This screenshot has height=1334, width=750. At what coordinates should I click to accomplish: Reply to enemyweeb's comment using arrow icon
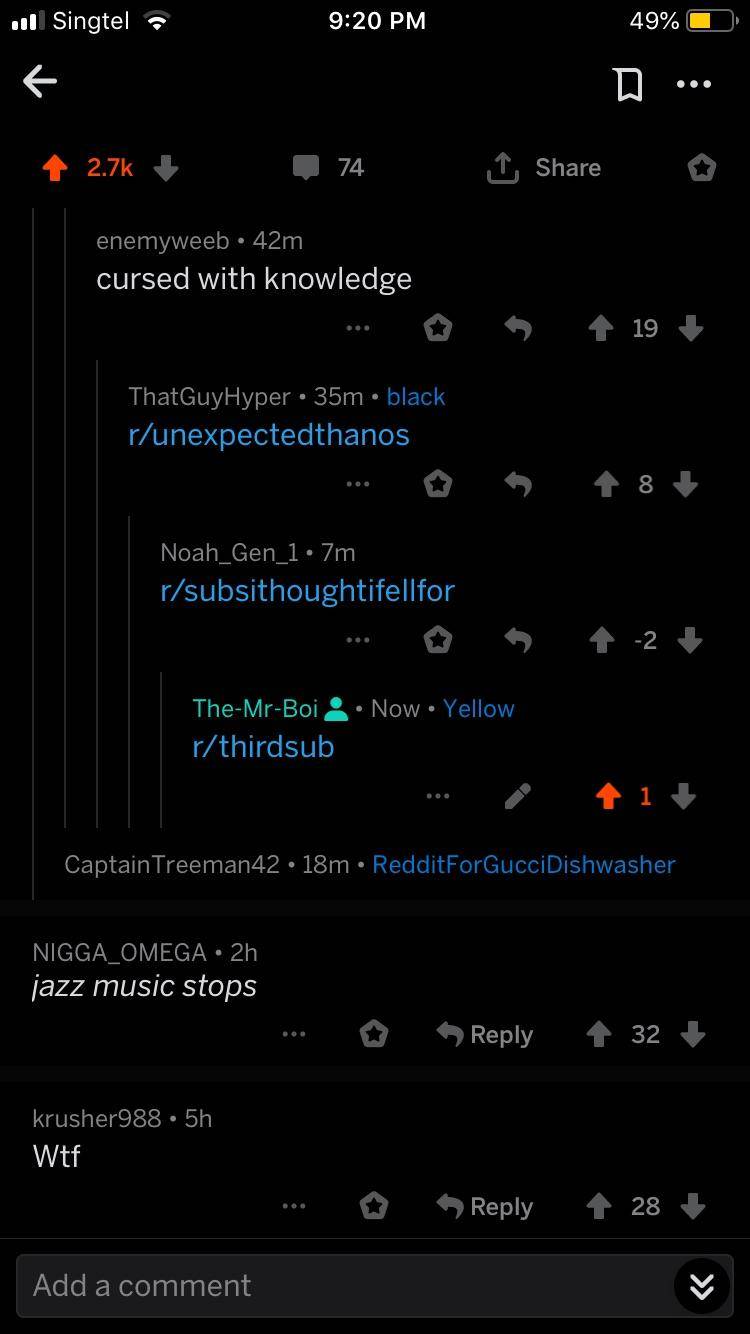[x=517, y=328]
